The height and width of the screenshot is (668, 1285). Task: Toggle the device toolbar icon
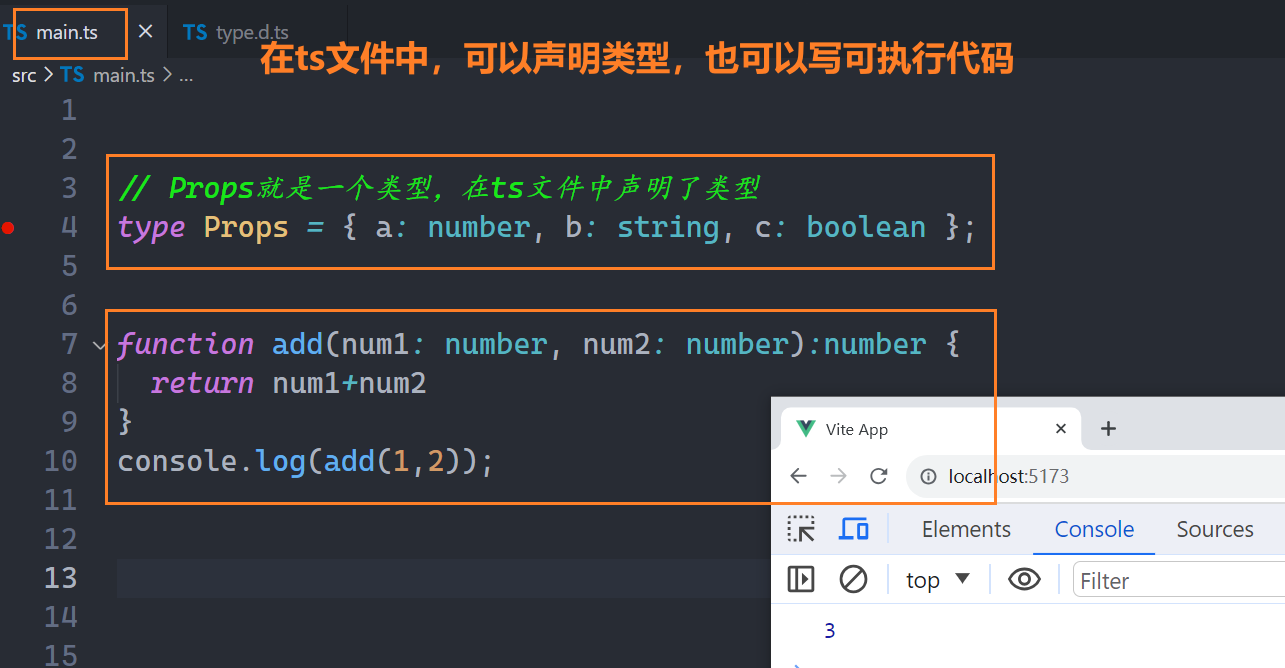click(x=853, y=529)
